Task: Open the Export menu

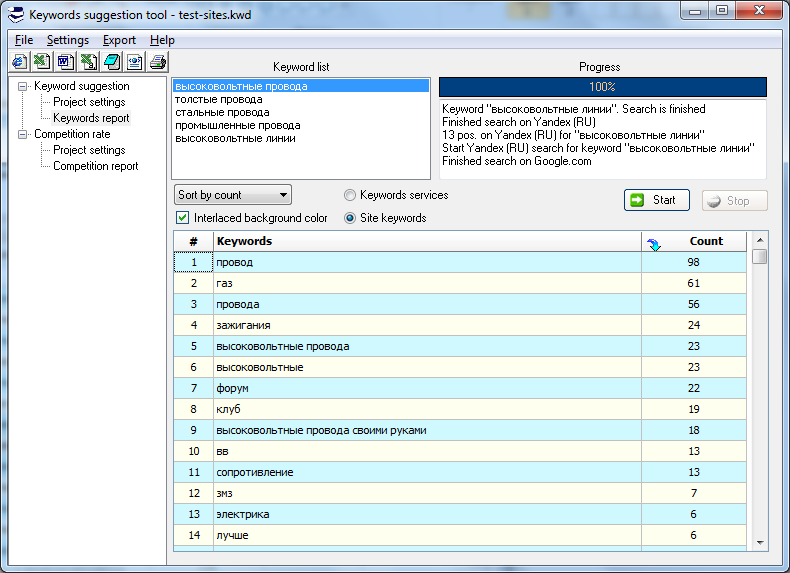Action: 119,40
